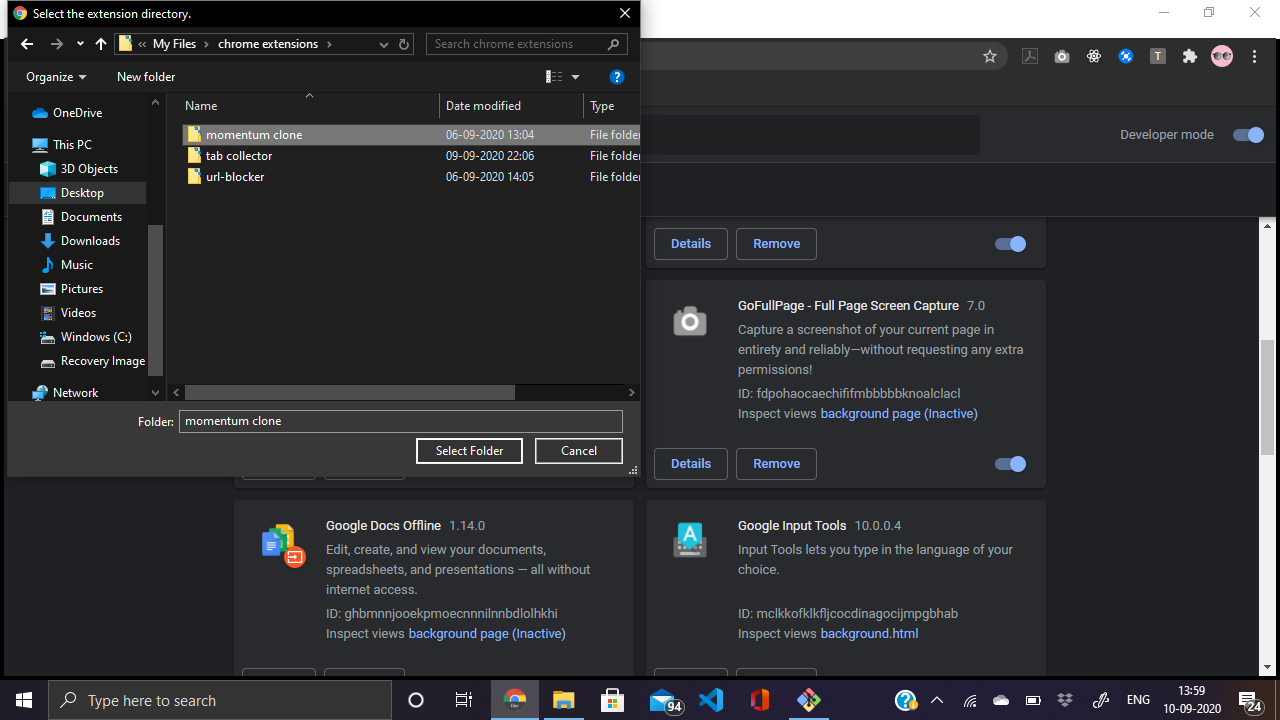Toggle off the topmost extension switch
The image size is (1280, 720).
[x=1010, y=243]
